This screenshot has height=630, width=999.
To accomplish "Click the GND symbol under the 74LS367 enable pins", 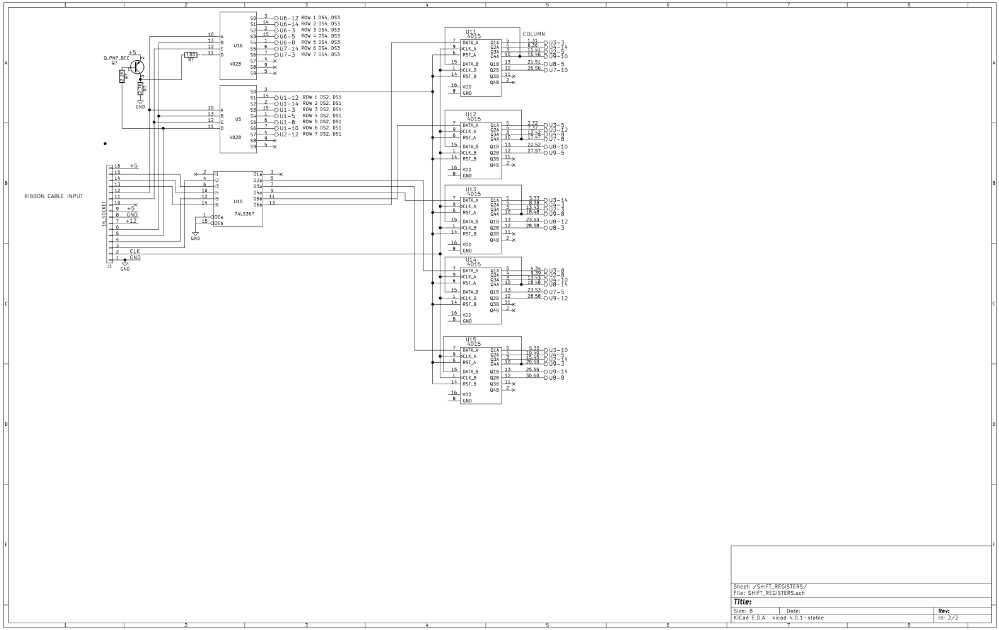I will tap(196, 236).
